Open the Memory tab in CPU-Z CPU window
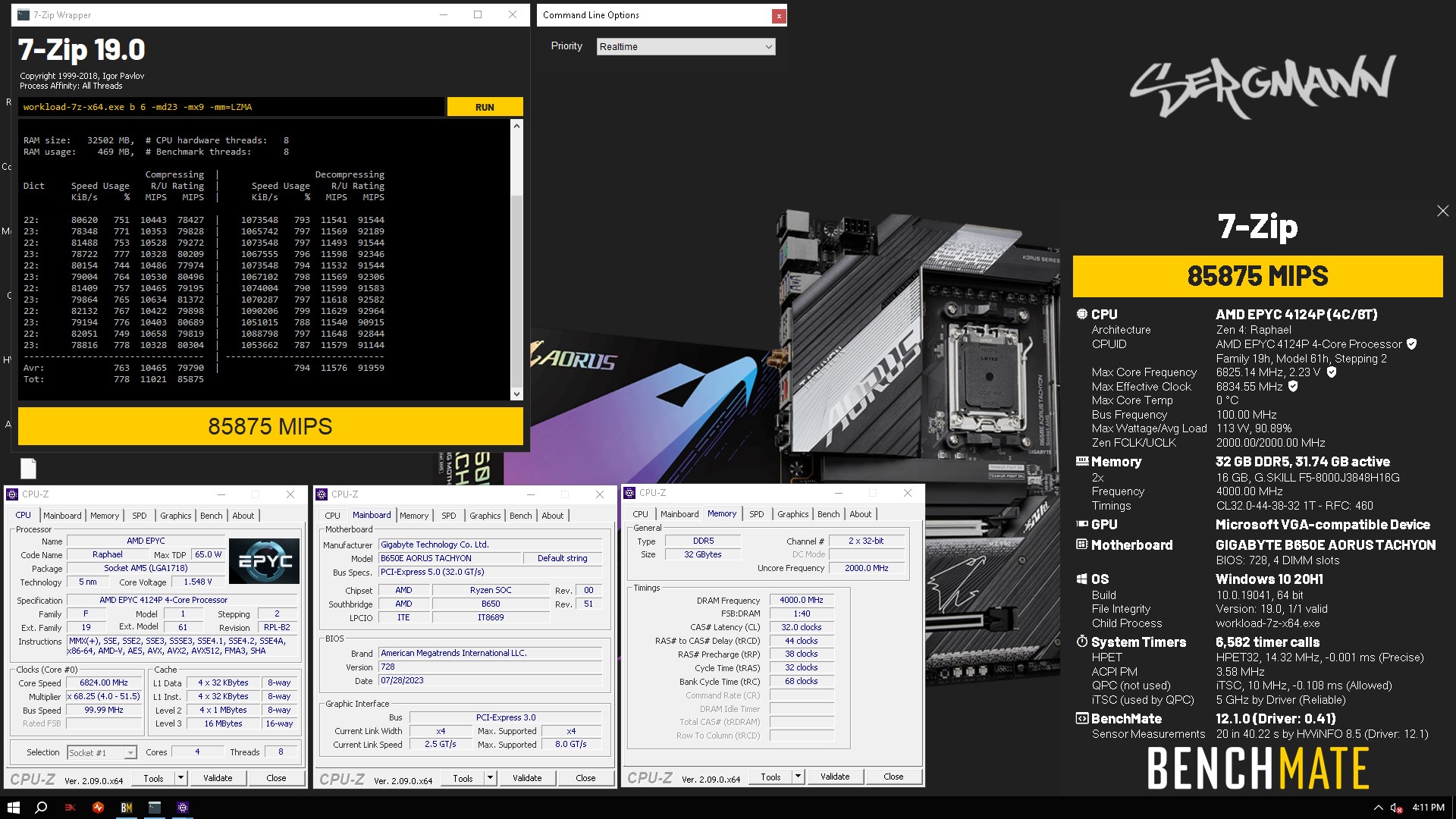1456x819 pixels. point(105,516)
